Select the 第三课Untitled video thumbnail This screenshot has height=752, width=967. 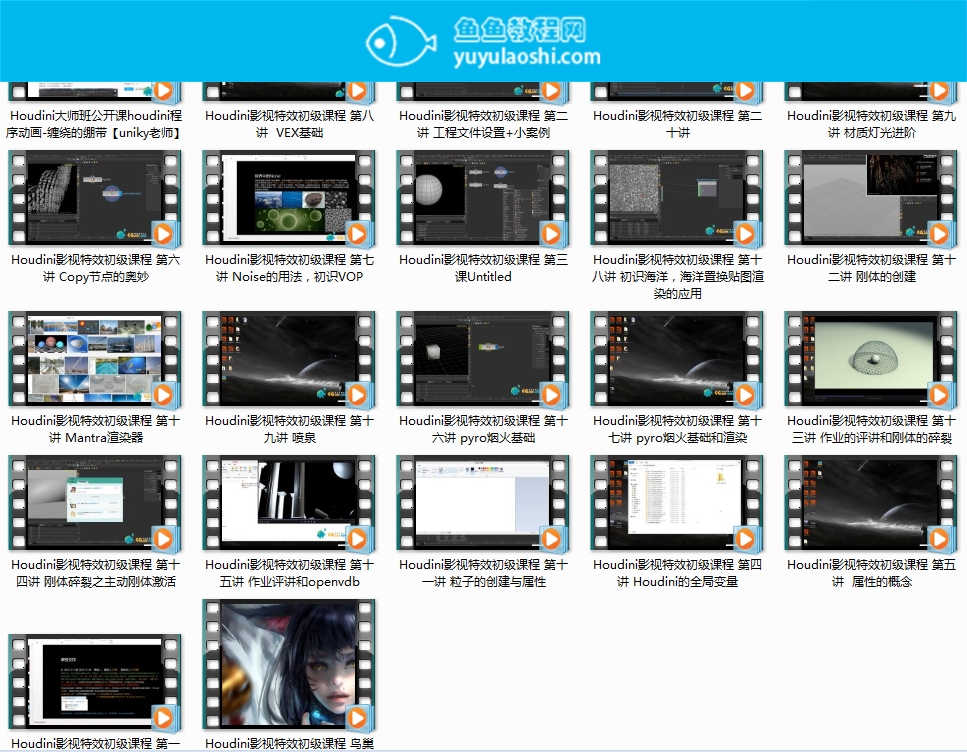pyautogui.click(x=483, y=198)
